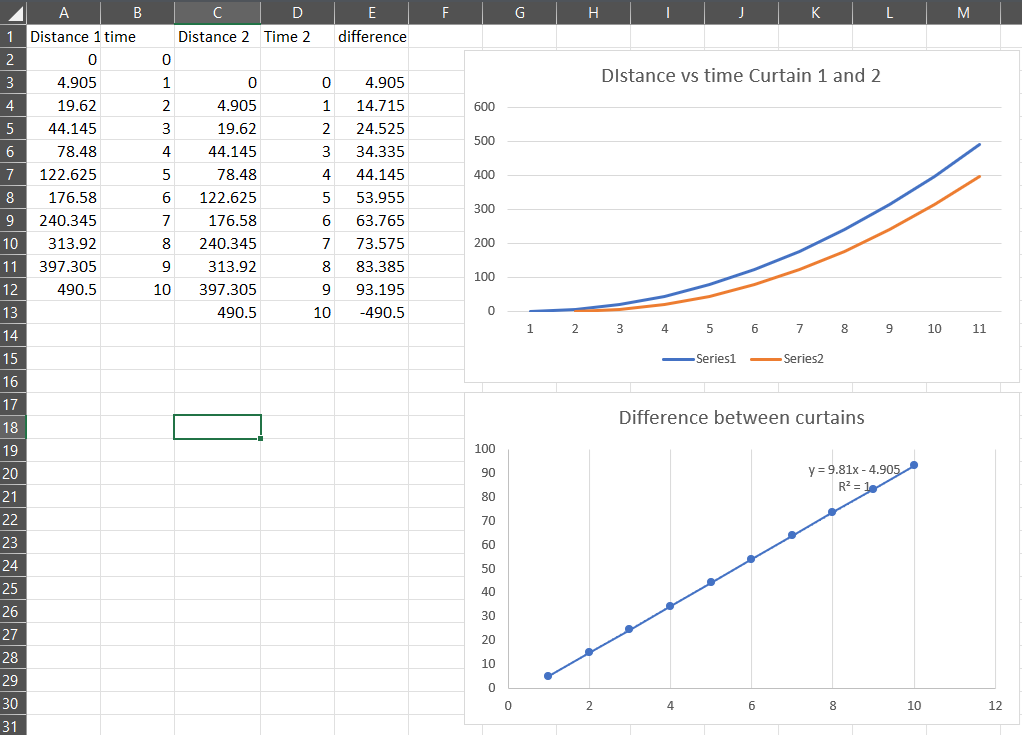Select the 'Difference between curtains' chart title
Viewport: 1022px width, 735px height.
(x=741, y=417)
